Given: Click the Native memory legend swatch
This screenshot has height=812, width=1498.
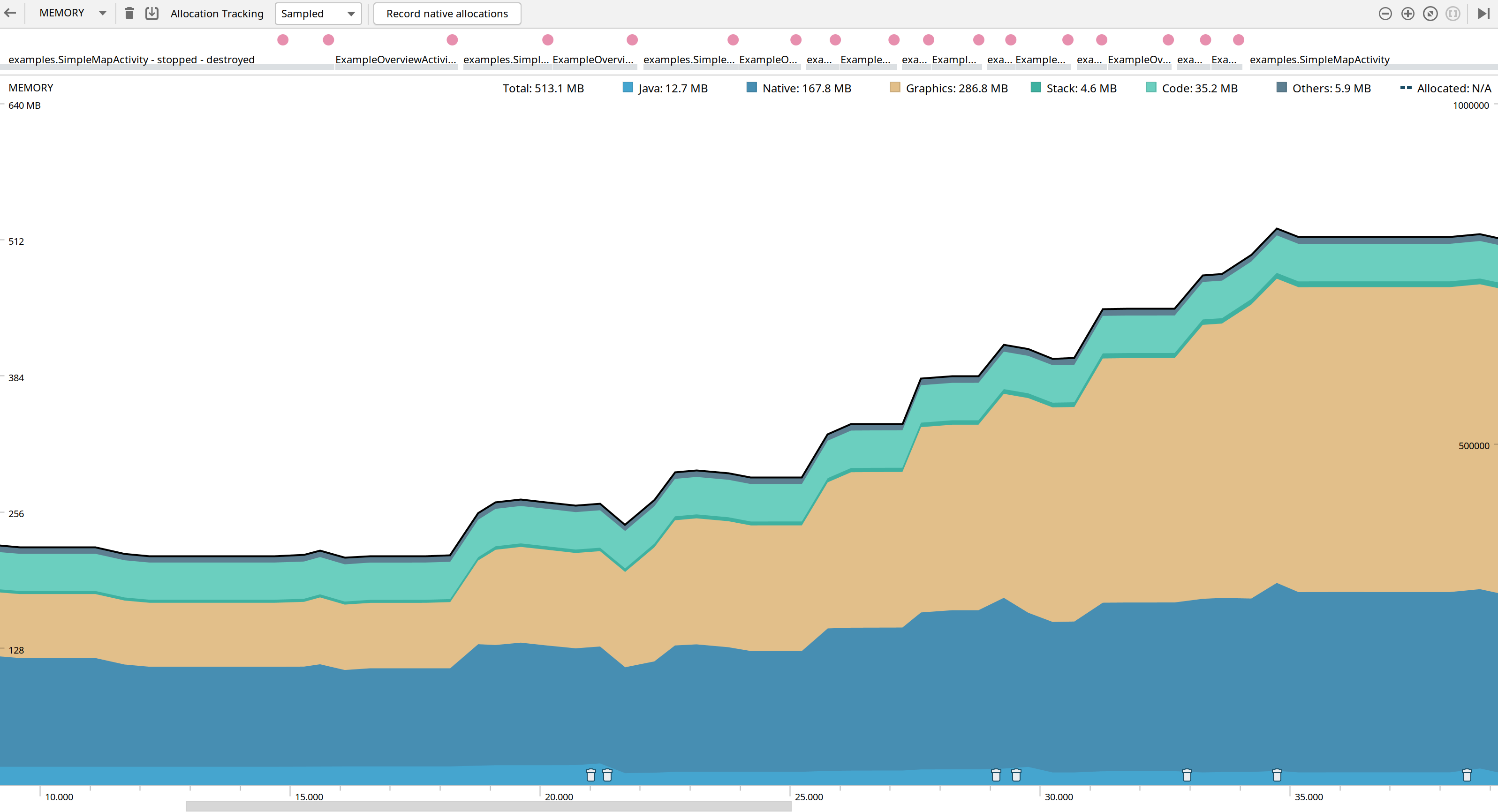Looking at the screenshot, I should pos(751,88).
